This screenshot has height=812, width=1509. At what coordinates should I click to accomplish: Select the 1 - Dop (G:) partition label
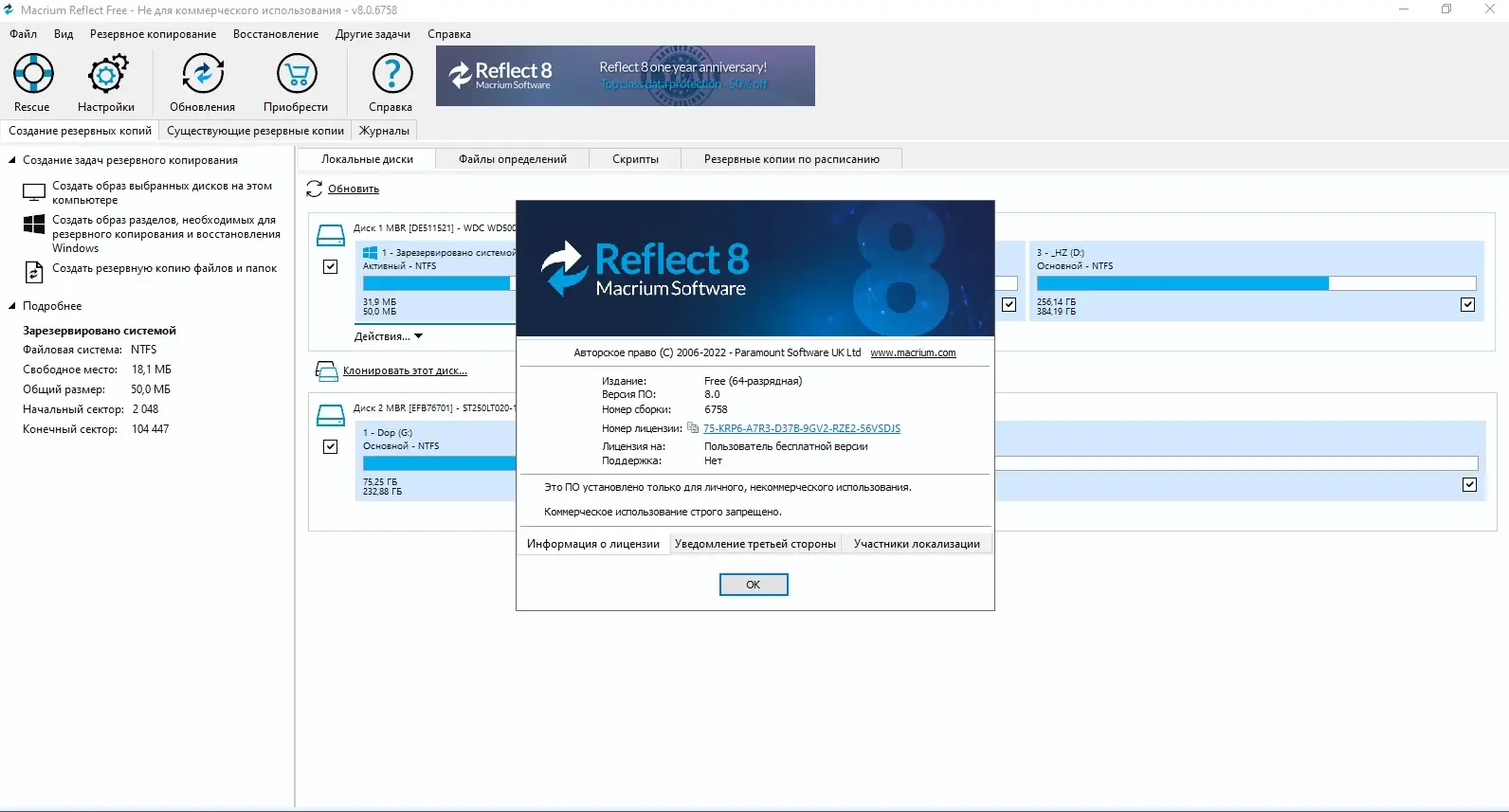pos(388,433)
